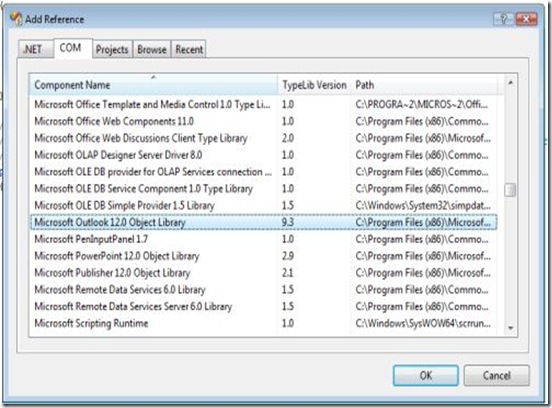Click the help question mark button
Image resolution: width=552 pixels, height=408 pixels.
pos(504,19)
